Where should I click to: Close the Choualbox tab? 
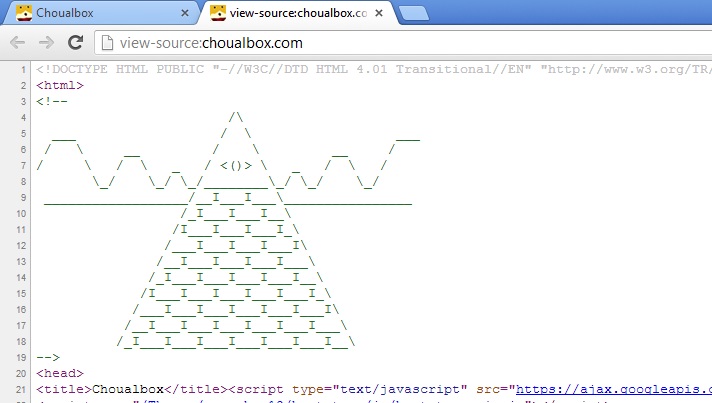(x=185, y=13)
